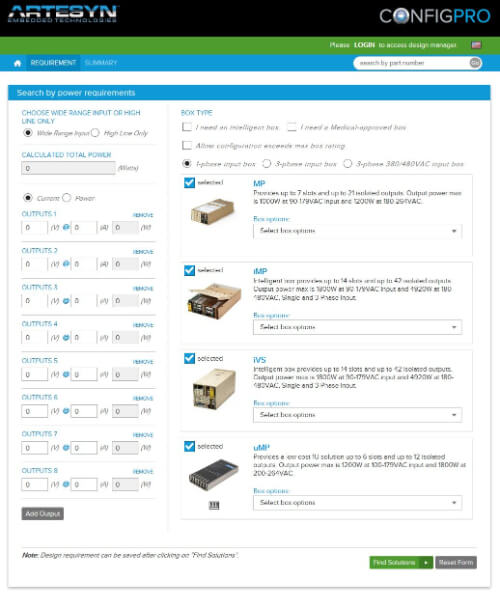Click the Artesyn Embedded Technologies logo
The image size is (500, 598).
63,14
